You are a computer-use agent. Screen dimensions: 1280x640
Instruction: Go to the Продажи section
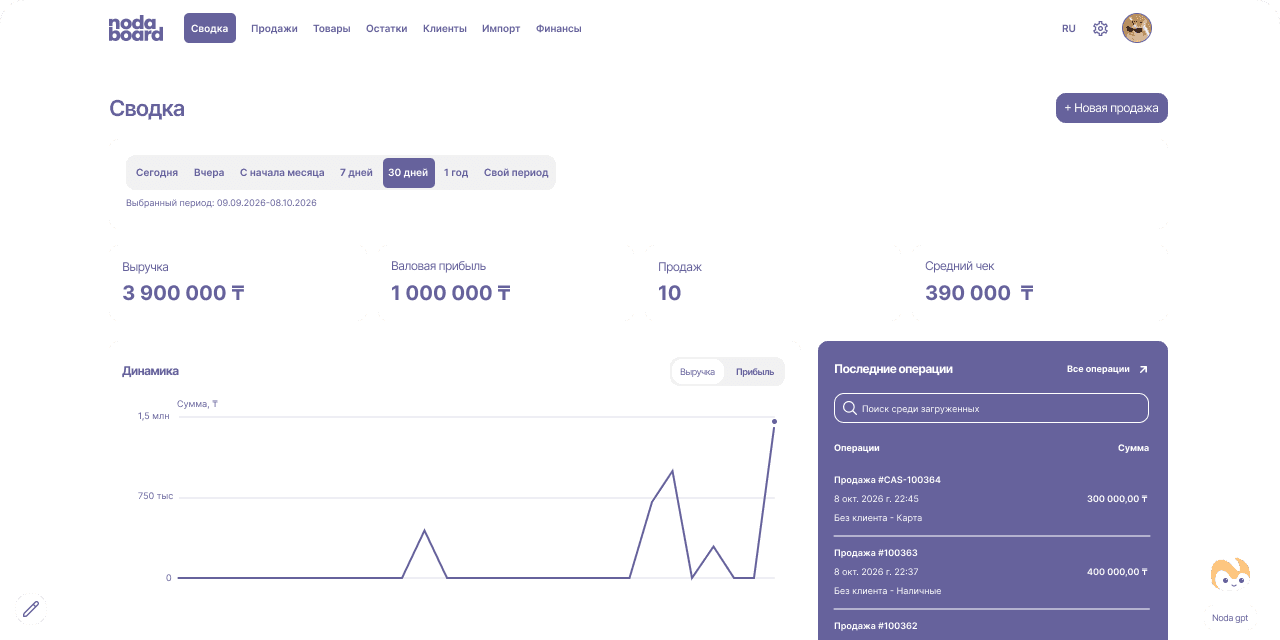[274, 29]
